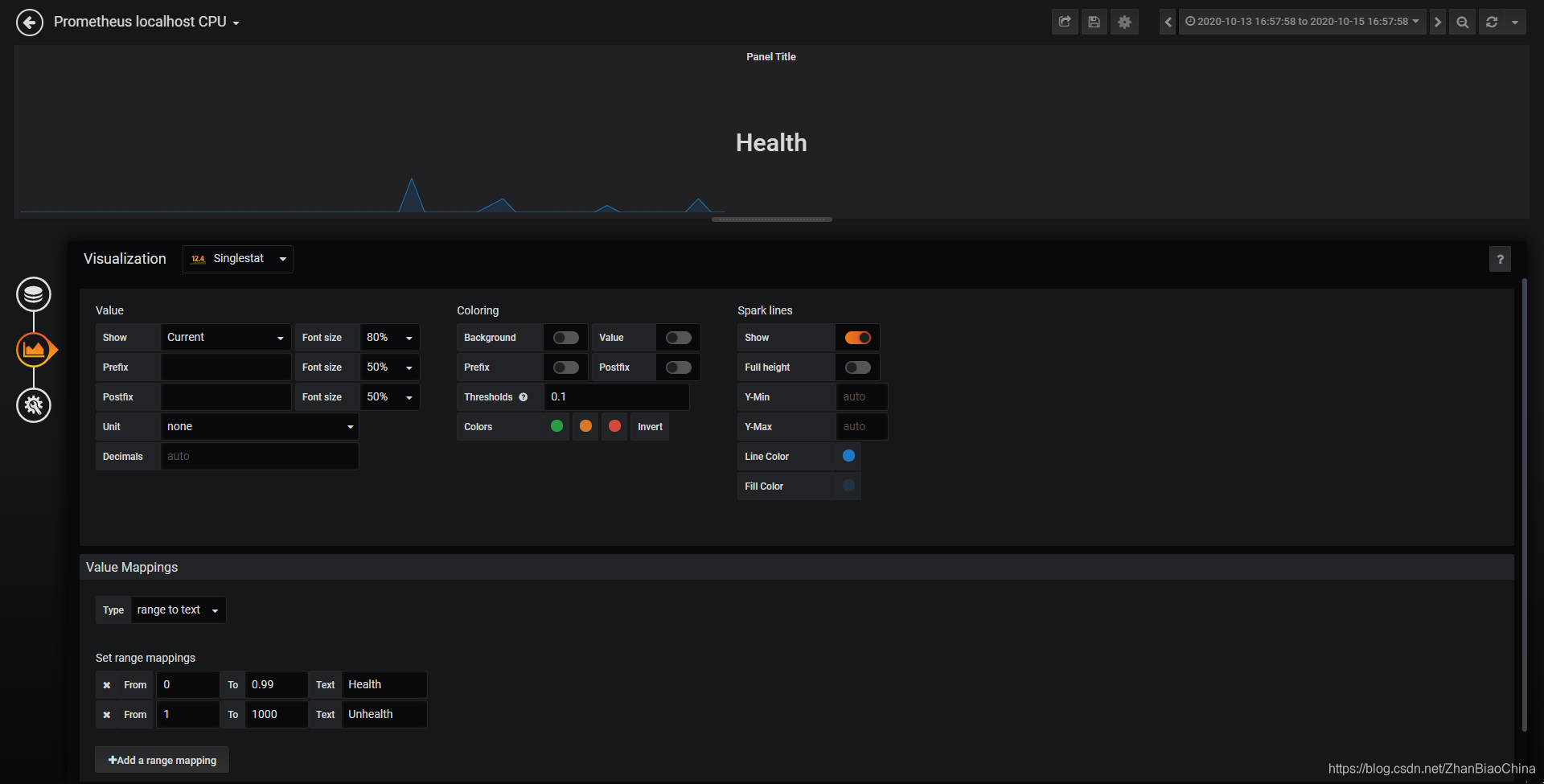The image size is (1544, 784).
Task: Pick the red threshold color
Action: tap(614, 426)
